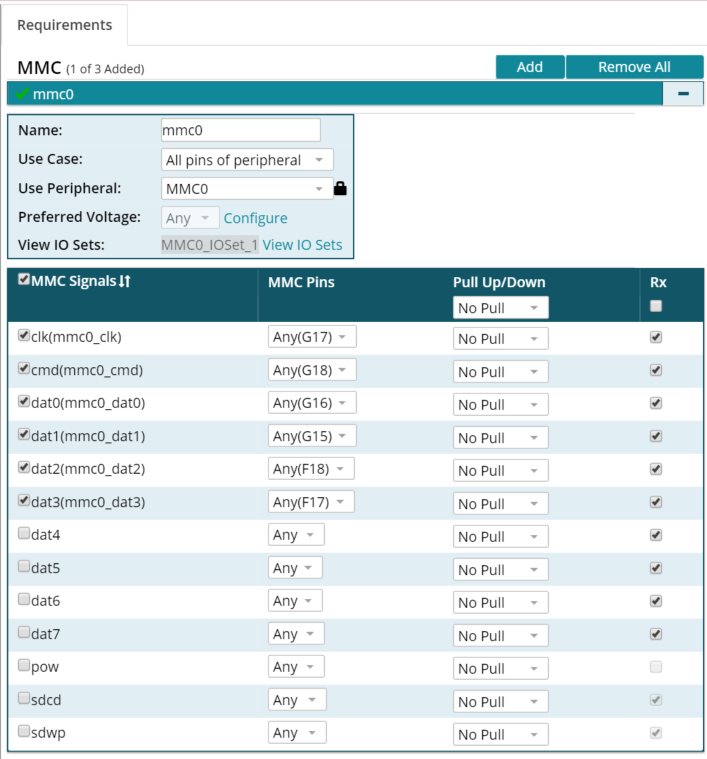Enable the sdwp signal checkbox
The height and width of the screenshot is (759, 707).
(24, 730)
